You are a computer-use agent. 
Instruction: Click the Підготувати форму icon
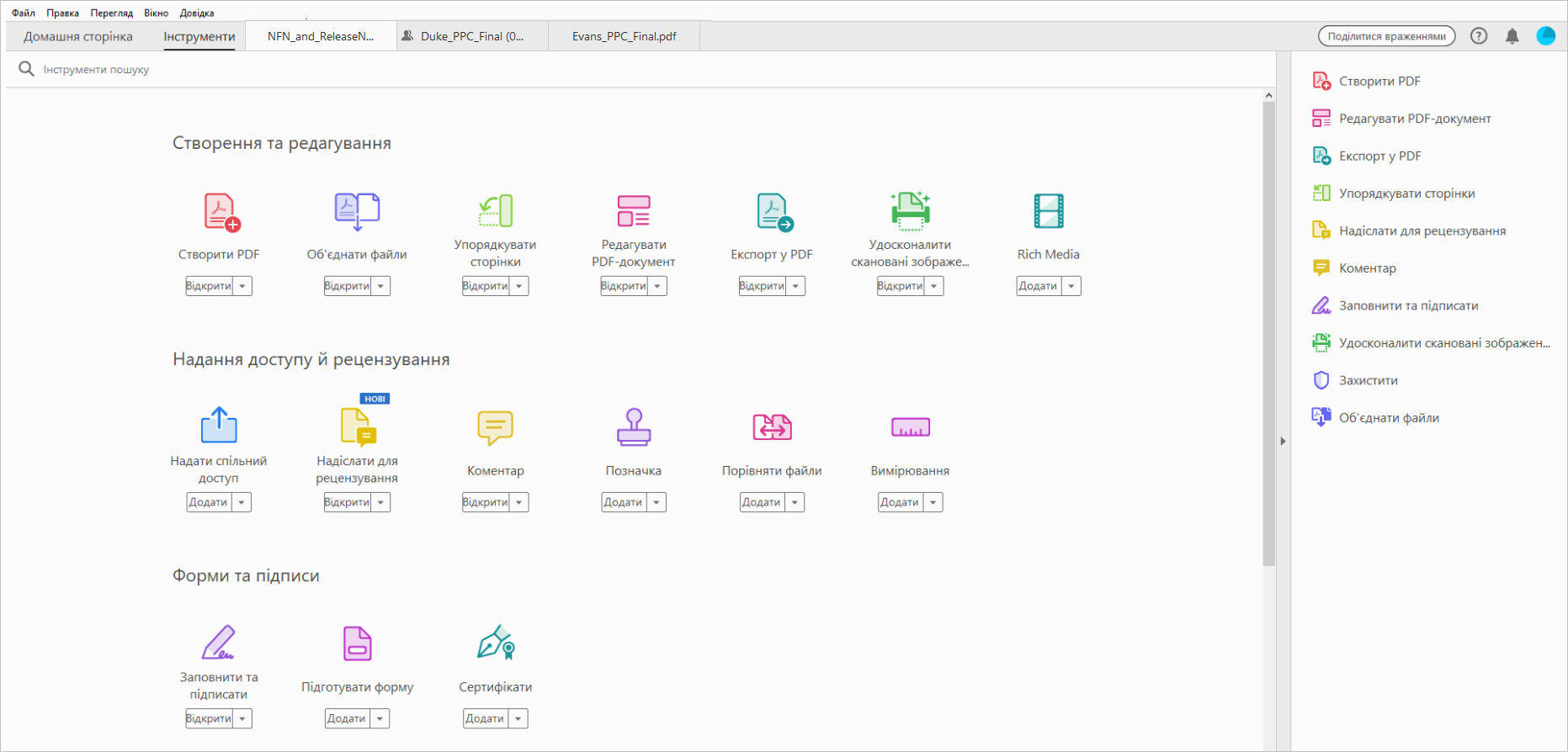[358, 643]
